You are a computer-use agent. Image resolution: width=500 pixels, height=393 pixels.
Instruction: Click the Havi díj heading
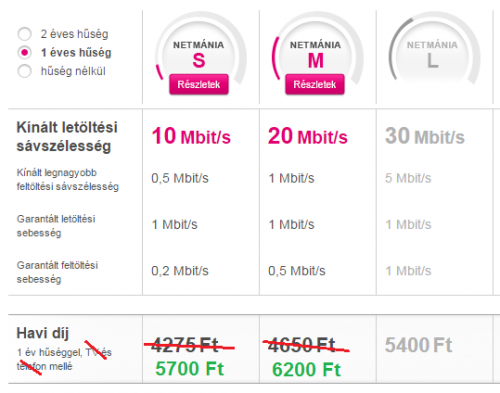point(43,333)
